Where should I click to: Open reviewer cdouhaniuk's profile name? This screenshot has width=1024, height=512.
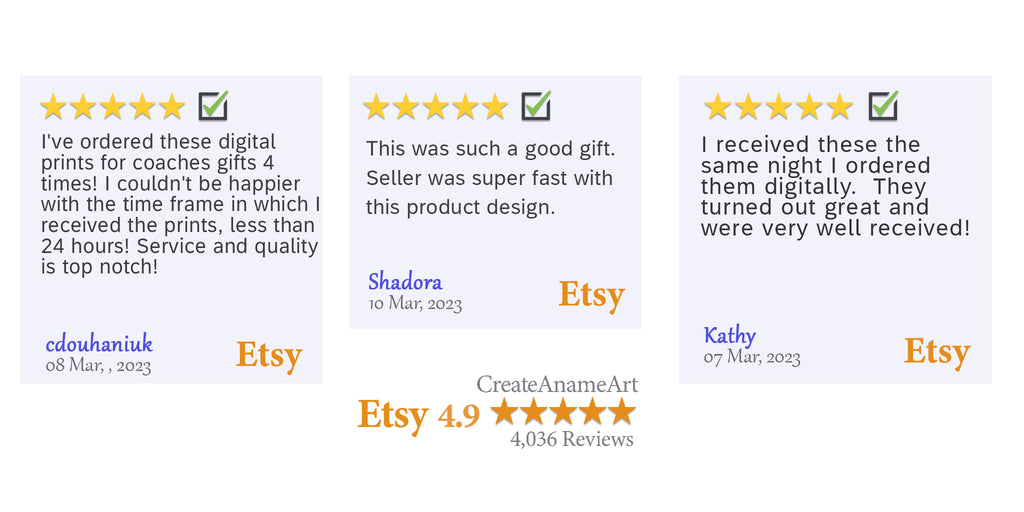[x=99, y=345]
